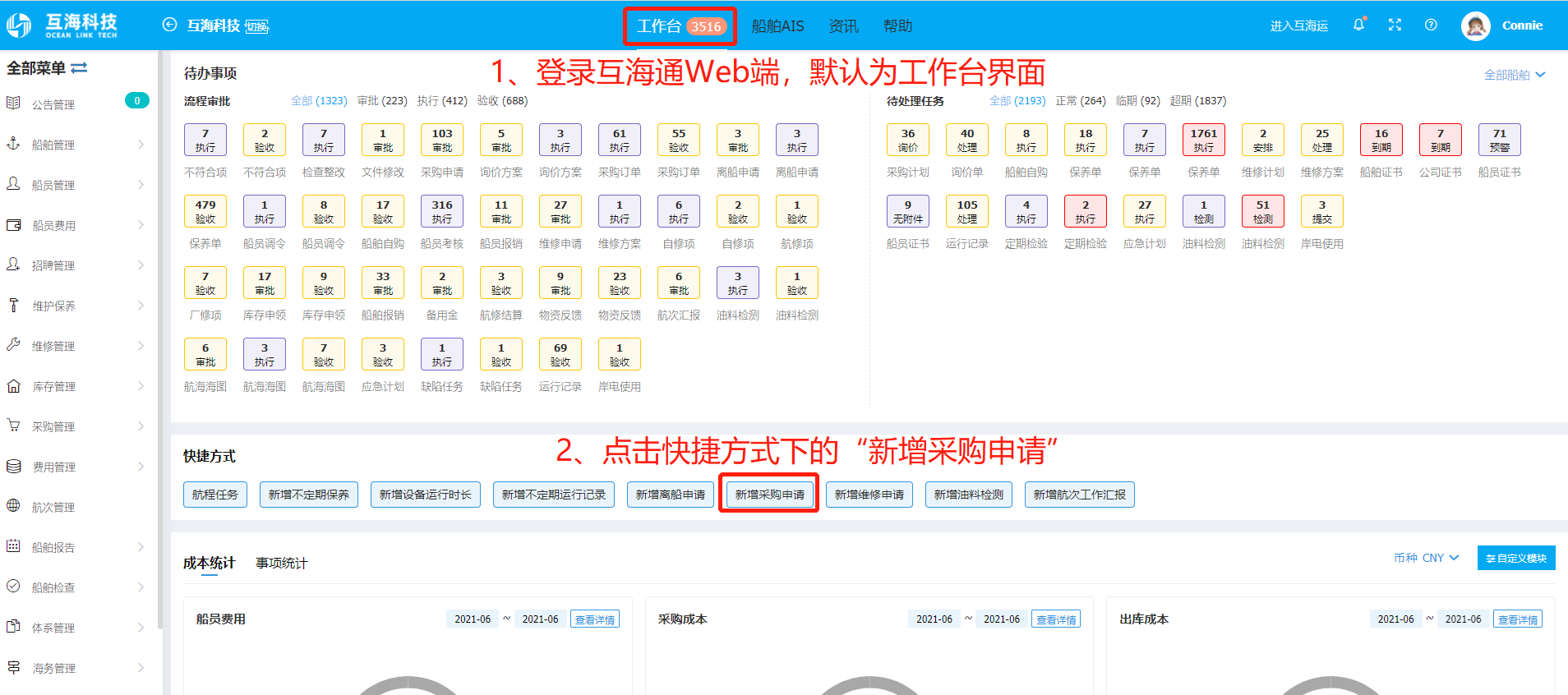Click the person icon for 船员管理
The width and height of the screenshot is (1568, 695).
[x=13, y=184]
